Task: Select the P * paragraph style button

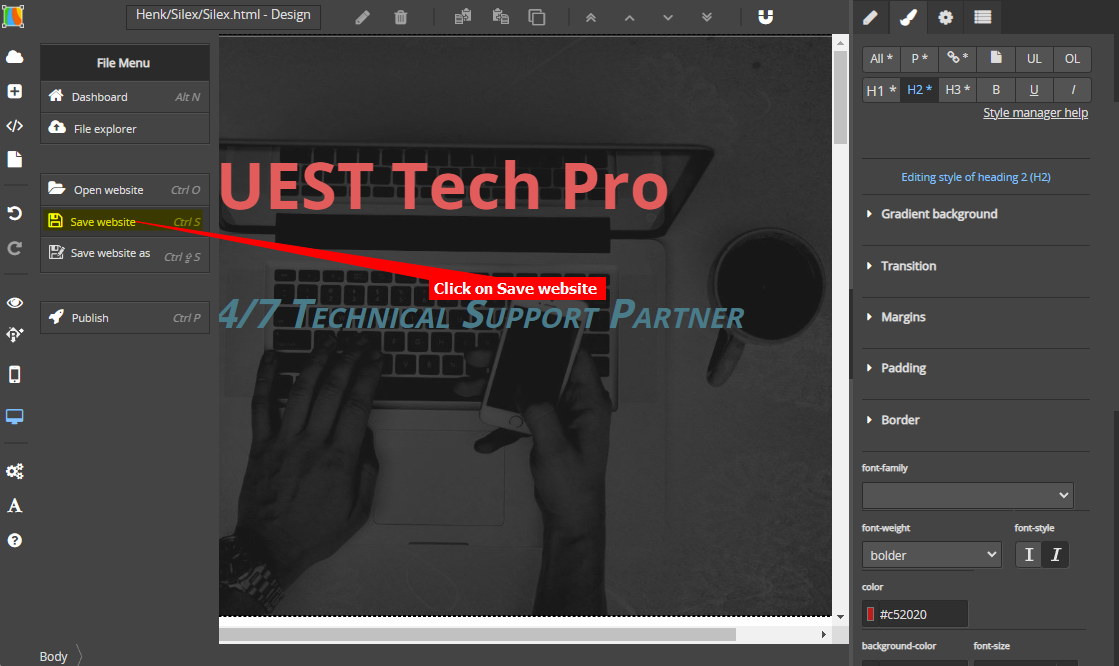Action: 919,59
